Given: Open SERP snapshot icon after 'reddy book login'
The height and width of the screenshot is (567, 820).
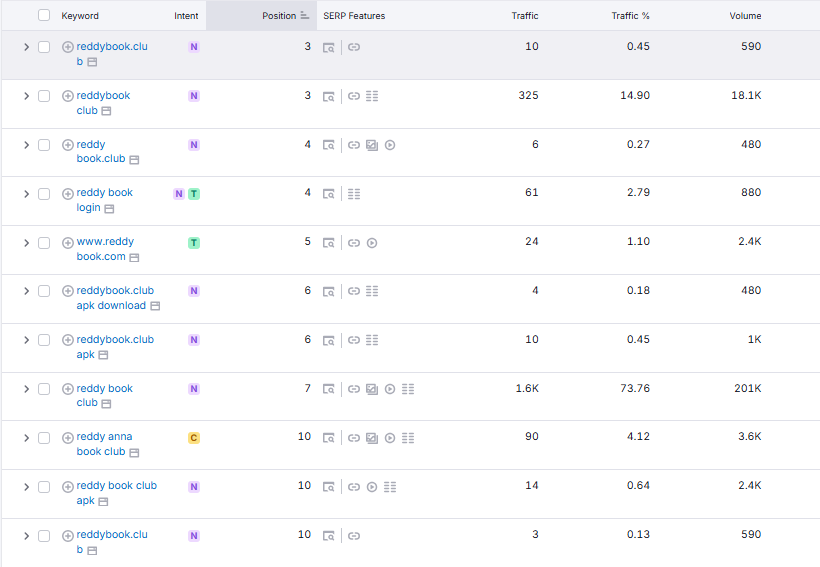Looking at the screenshot, I should coord(109,209).
